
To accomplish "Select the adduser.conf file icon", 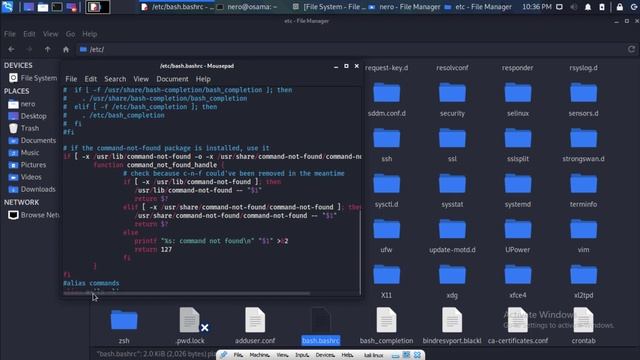I will click(255, 320).
